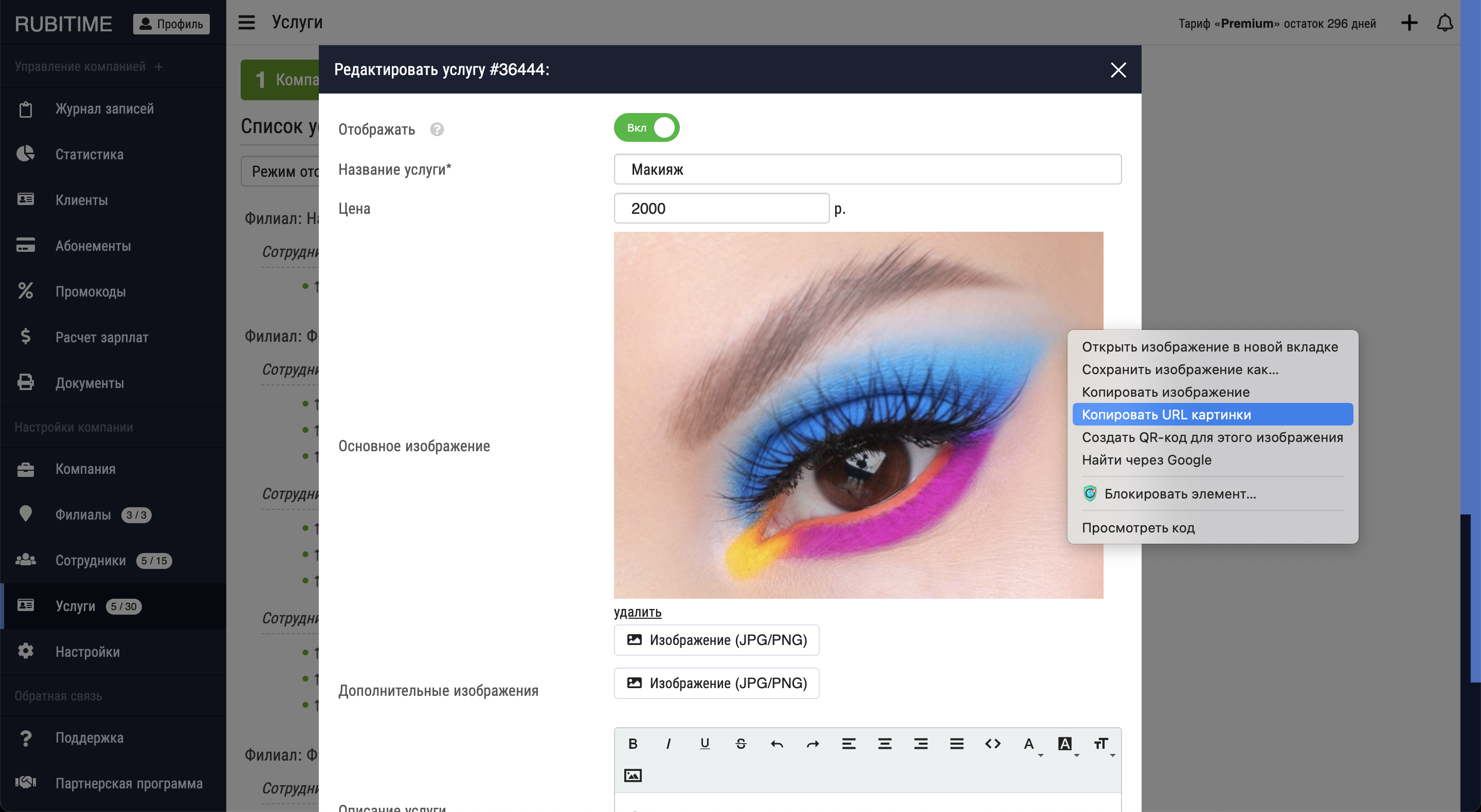Select Сохранить изображение как… menu entry
1481x812 pixels.
click(x=1180, y=370)
